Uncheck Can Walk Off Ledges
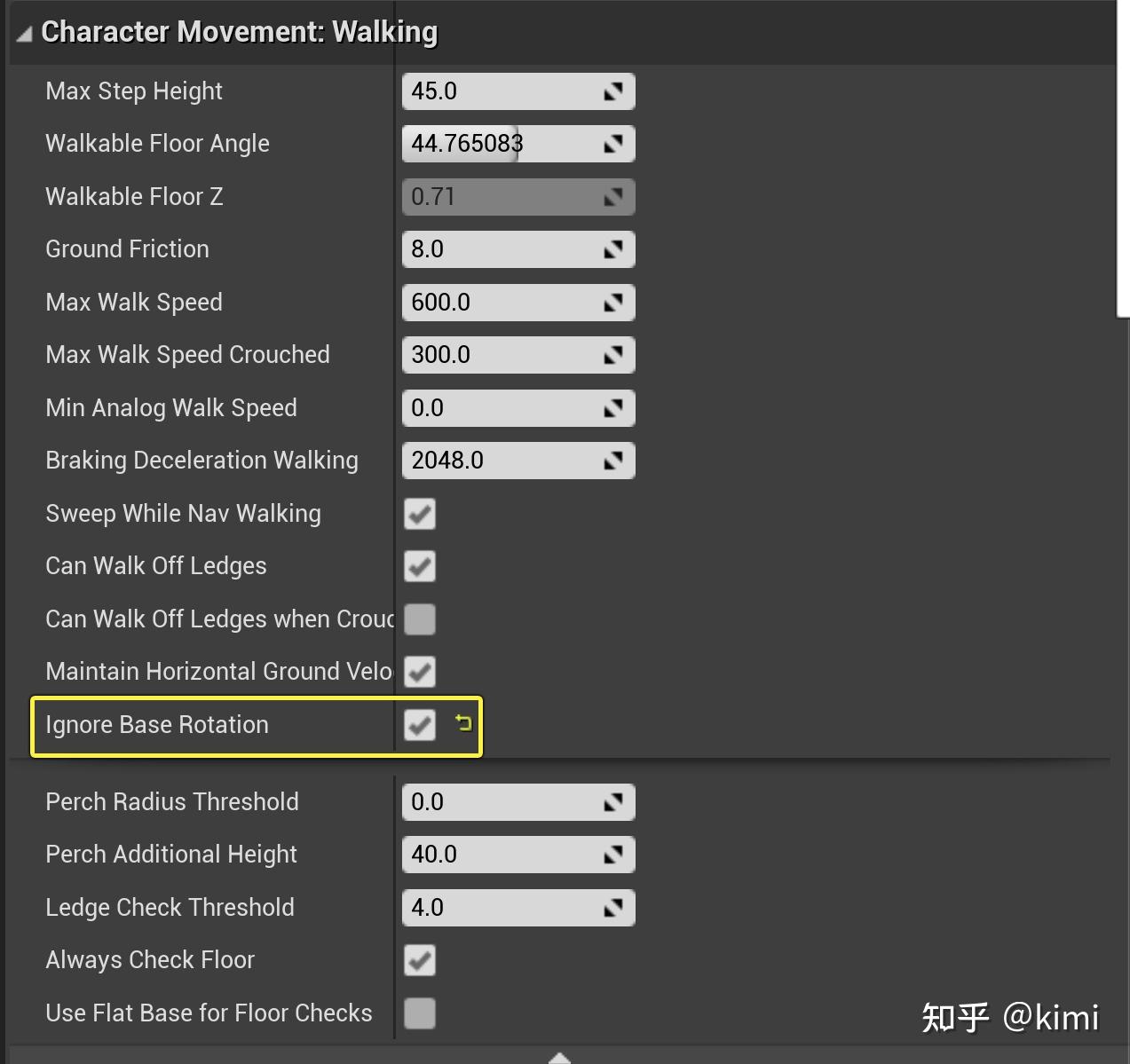Viewport: 1130px width, 1064px height. tap(419, 567)
